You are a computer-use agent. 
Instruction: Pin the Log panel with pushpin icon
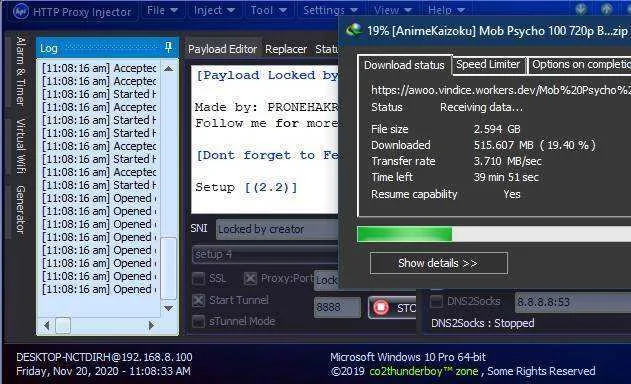(x=169, y=47)
